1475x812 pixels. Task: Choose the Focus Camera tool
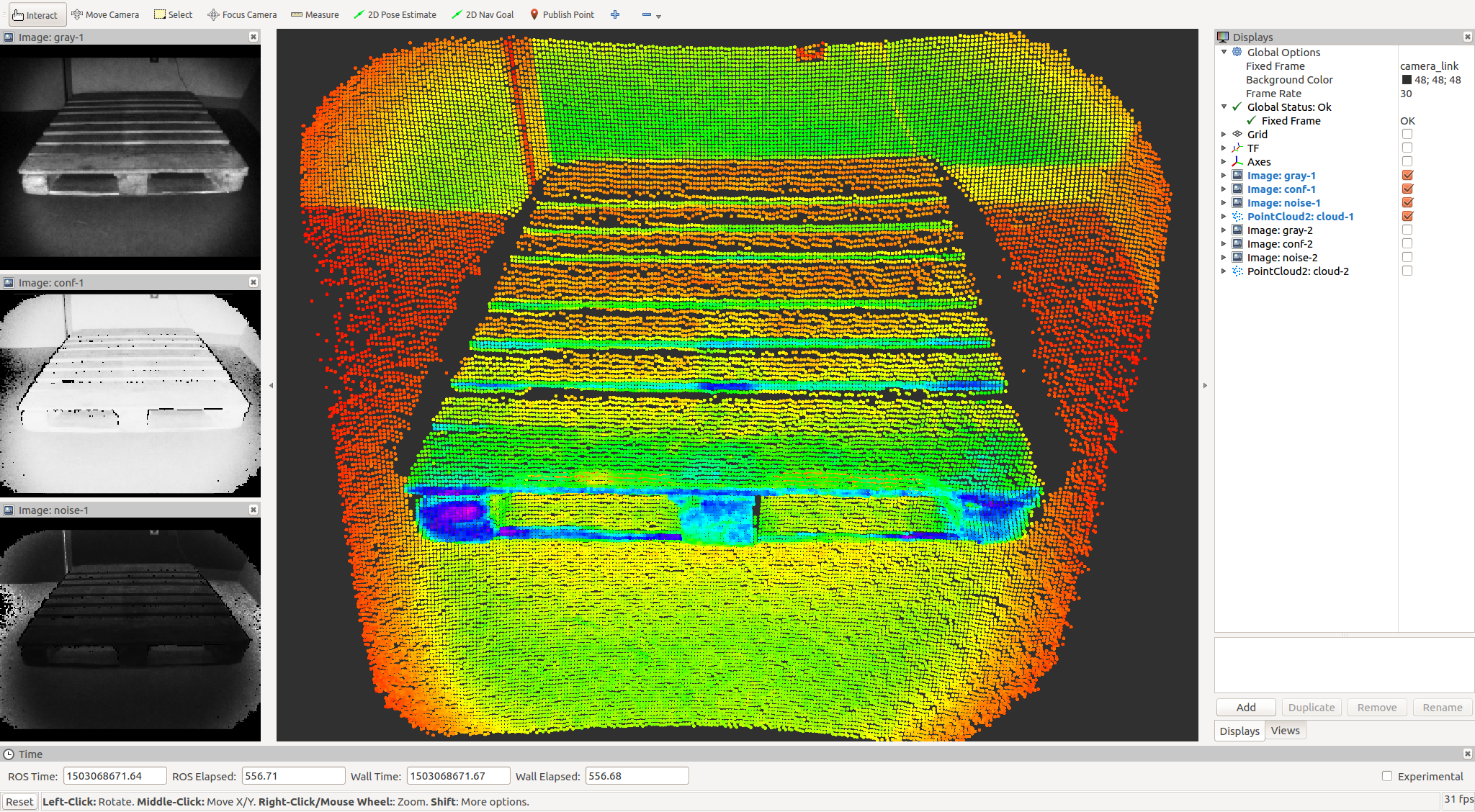[242, 14]
